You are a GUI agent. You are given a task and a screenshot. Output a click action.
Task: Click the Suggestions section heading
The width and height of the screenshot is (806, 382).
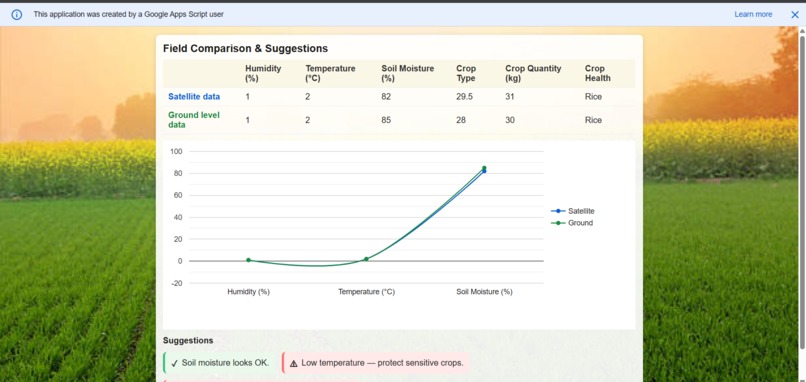click(188, 340)
